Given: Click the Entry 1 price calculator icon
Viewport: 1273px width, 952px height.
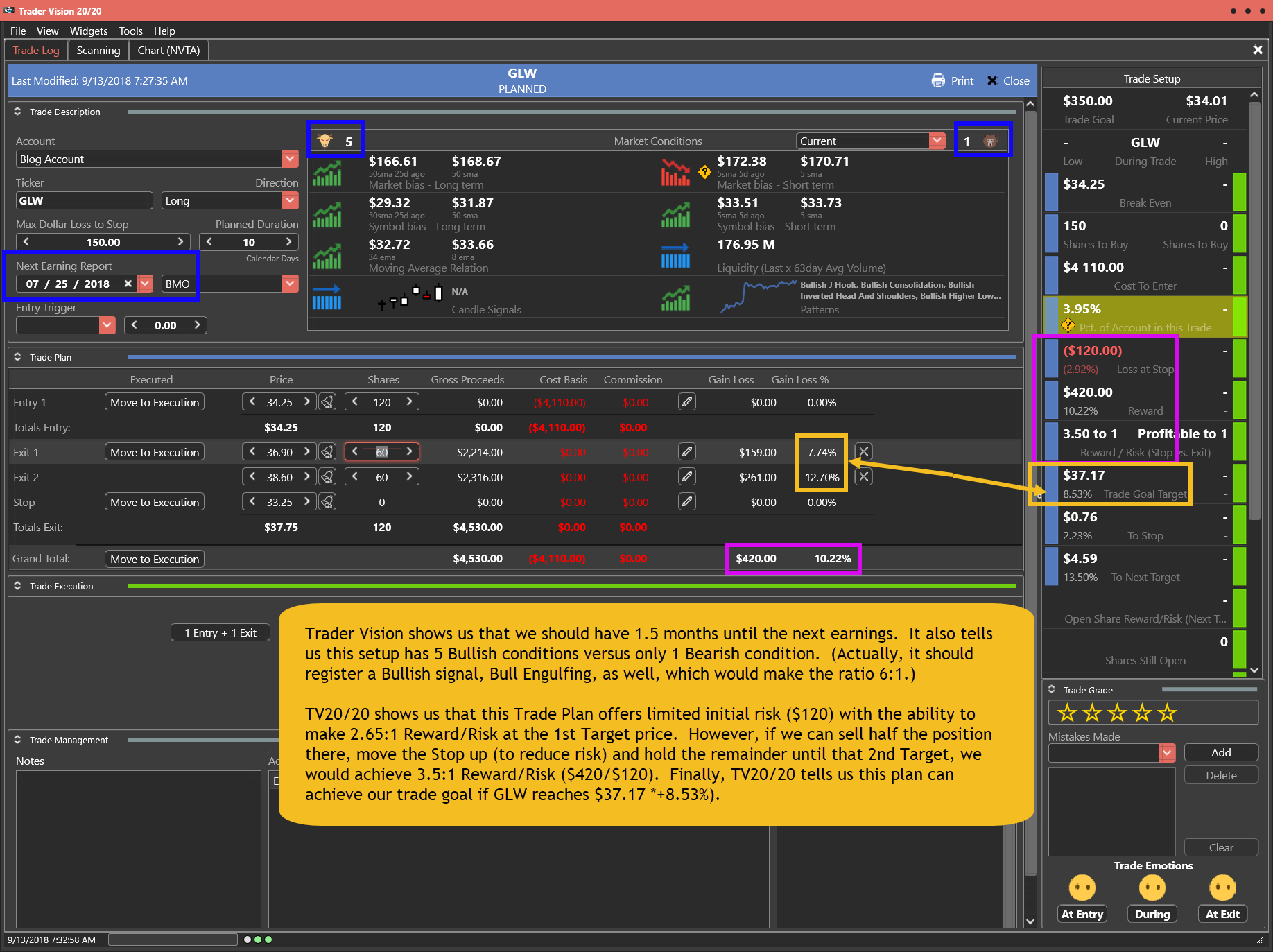Looking at the screenshot, I should tap(327, 401).
